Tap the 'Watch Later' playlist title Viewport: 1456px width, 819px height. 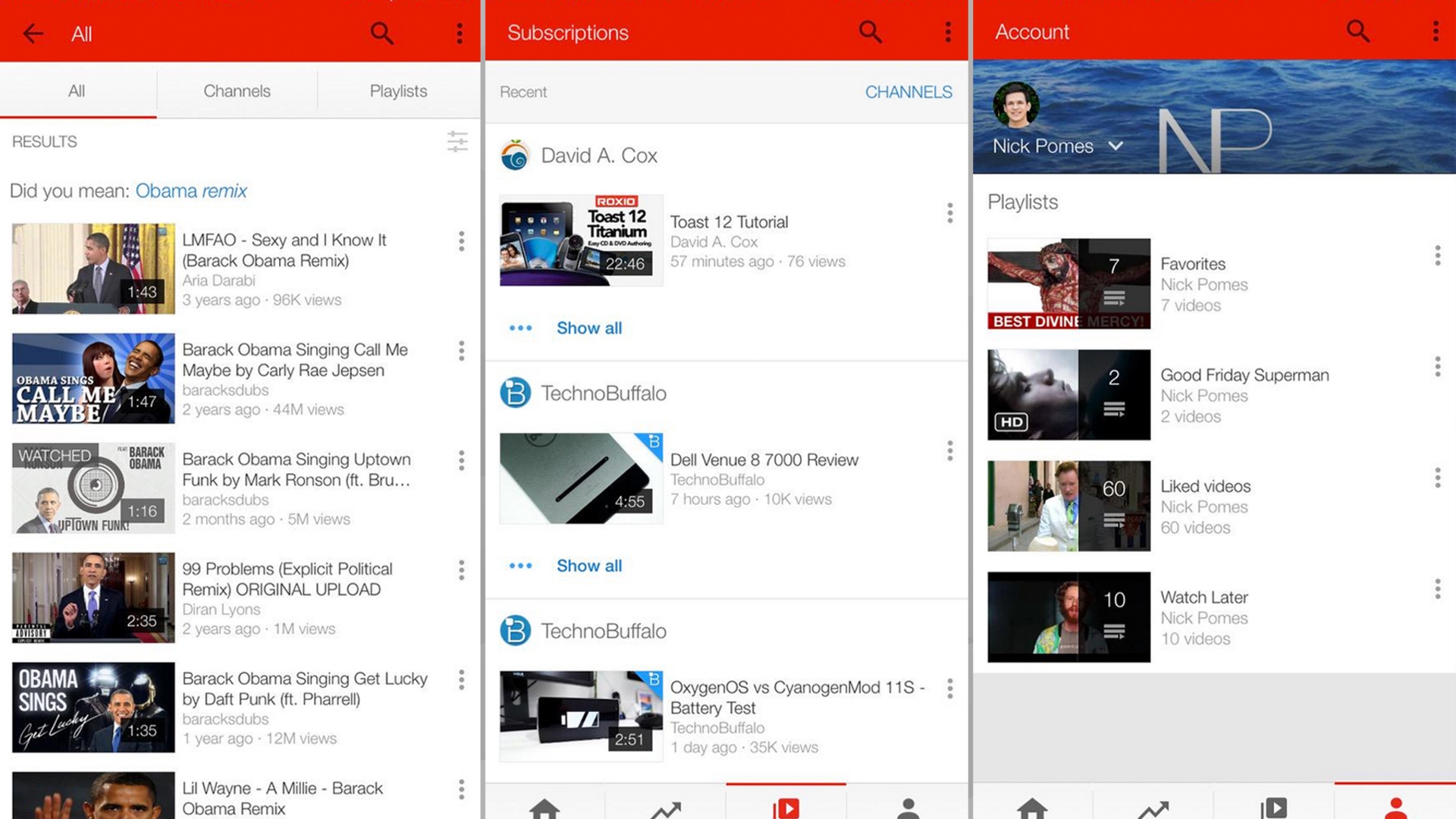pyautogui.click(x=1203, y=598)
